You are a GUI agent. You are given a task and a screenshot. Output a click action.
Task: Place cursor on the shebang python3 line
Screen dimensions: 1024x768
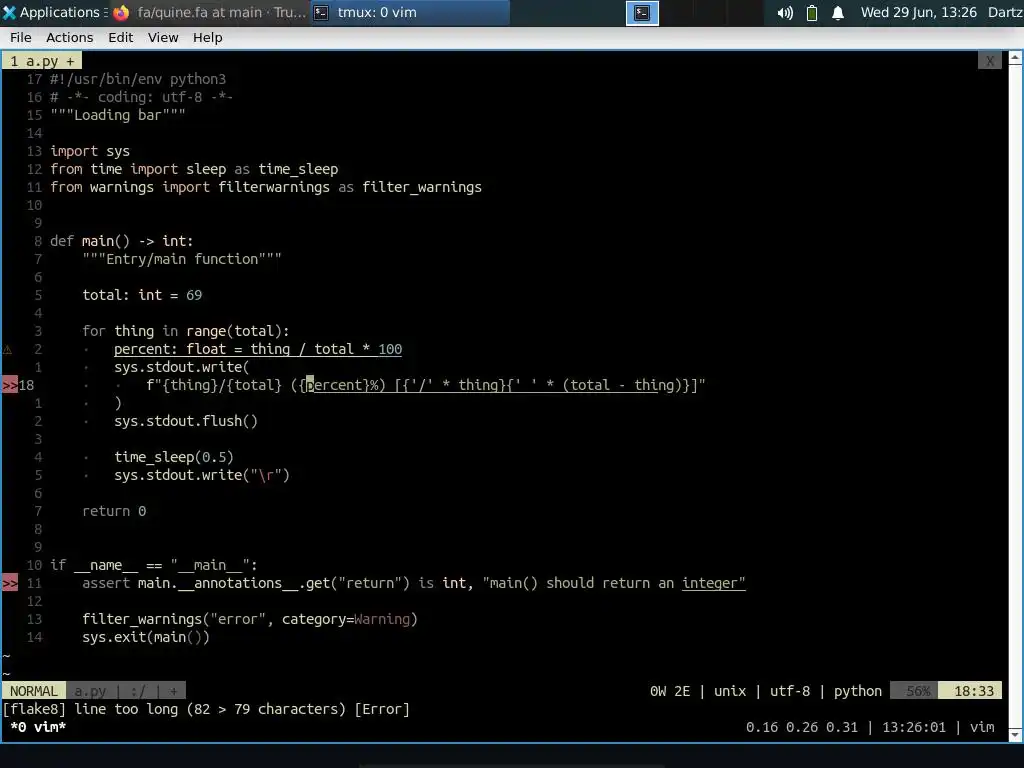[138, 79]
